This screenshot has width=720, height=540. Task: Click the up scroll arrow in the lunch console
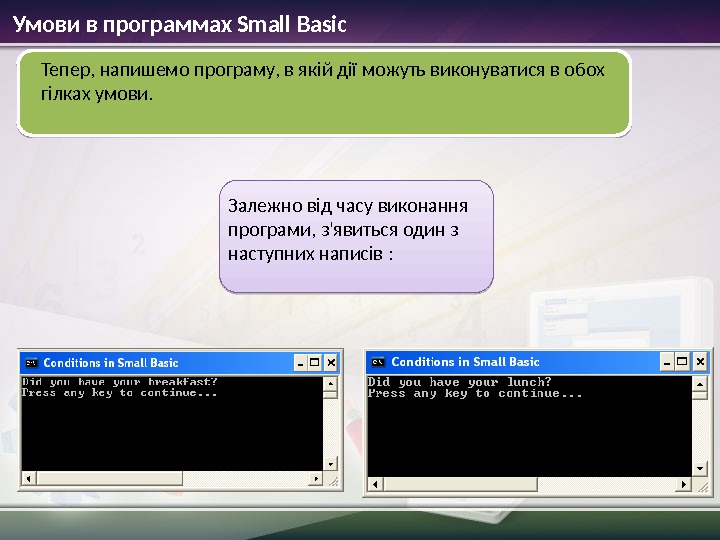[x=700, y=384]
